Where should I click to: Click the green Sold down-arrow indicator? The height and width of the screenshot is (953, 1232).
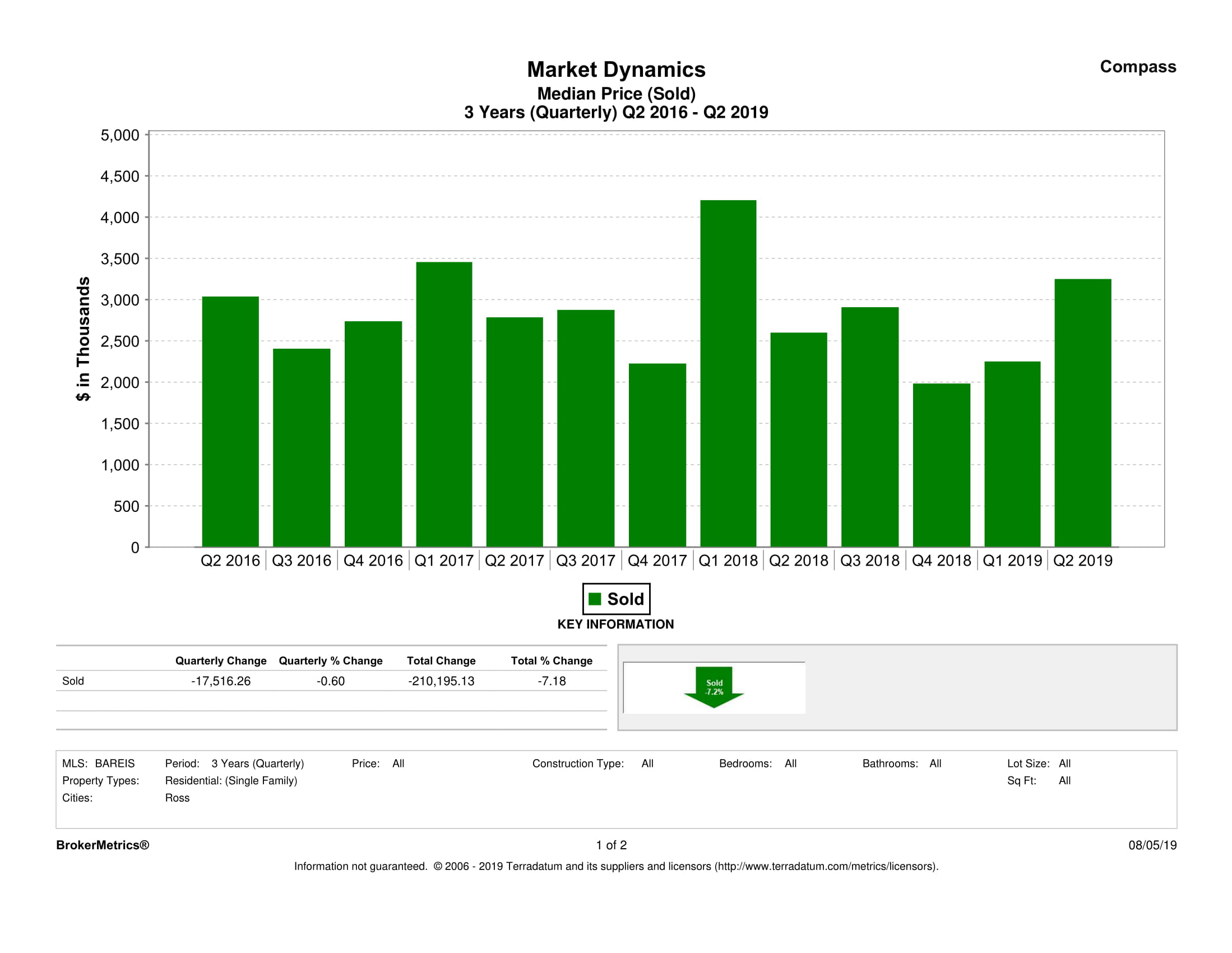714,687
